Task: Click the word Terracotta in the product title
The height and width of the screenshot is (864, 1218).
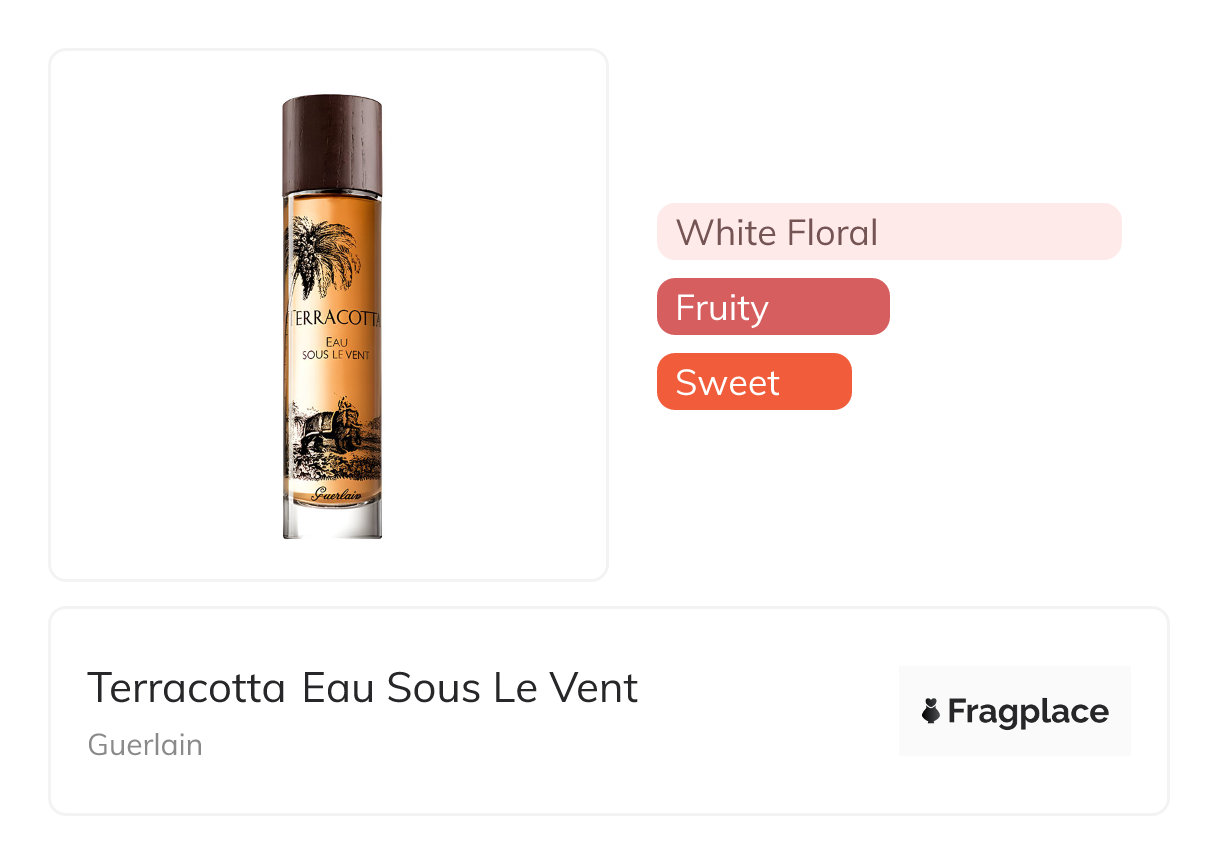Action: (x=187, y=688)
